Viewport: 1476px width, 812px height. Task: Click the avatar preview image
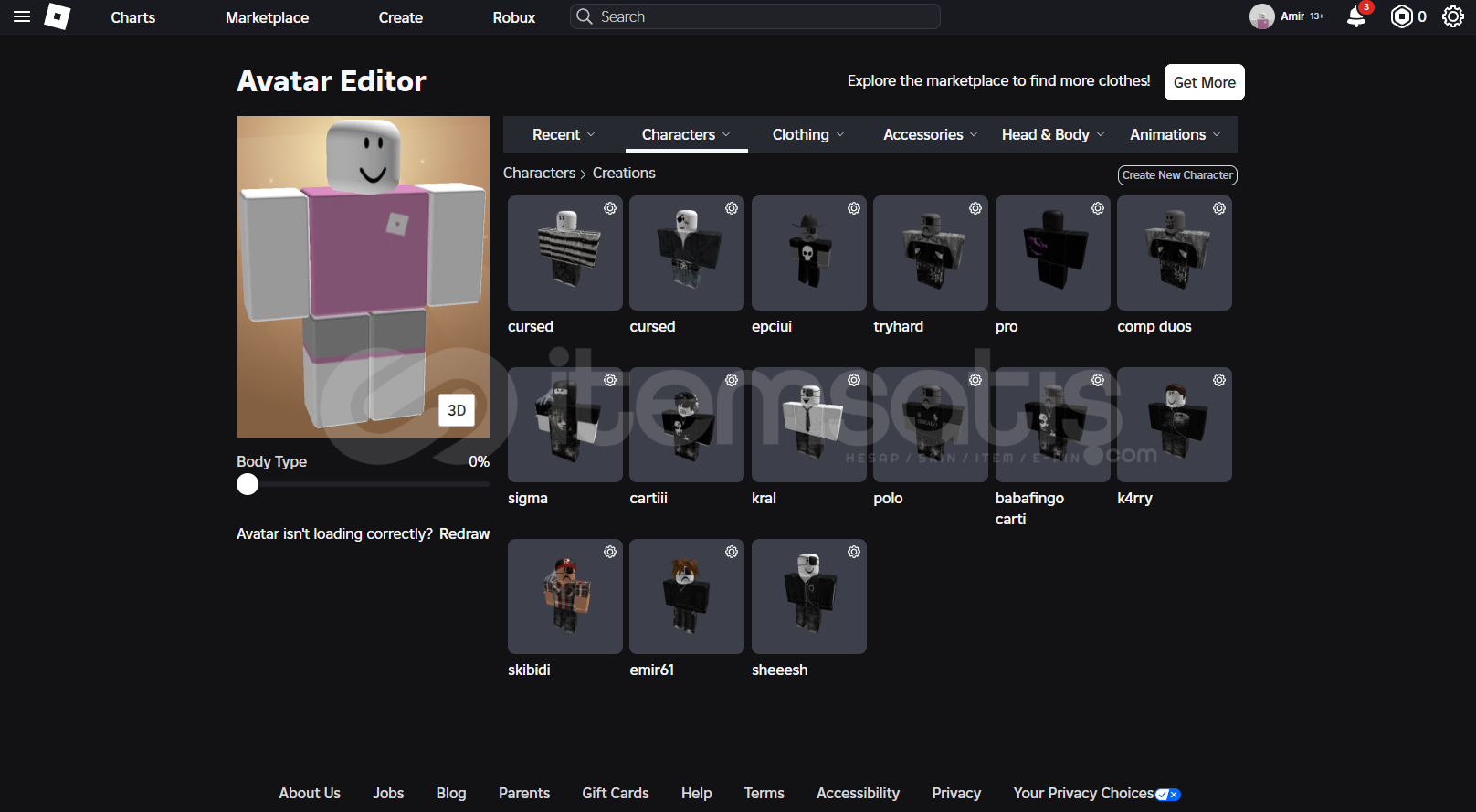(363, 277)
